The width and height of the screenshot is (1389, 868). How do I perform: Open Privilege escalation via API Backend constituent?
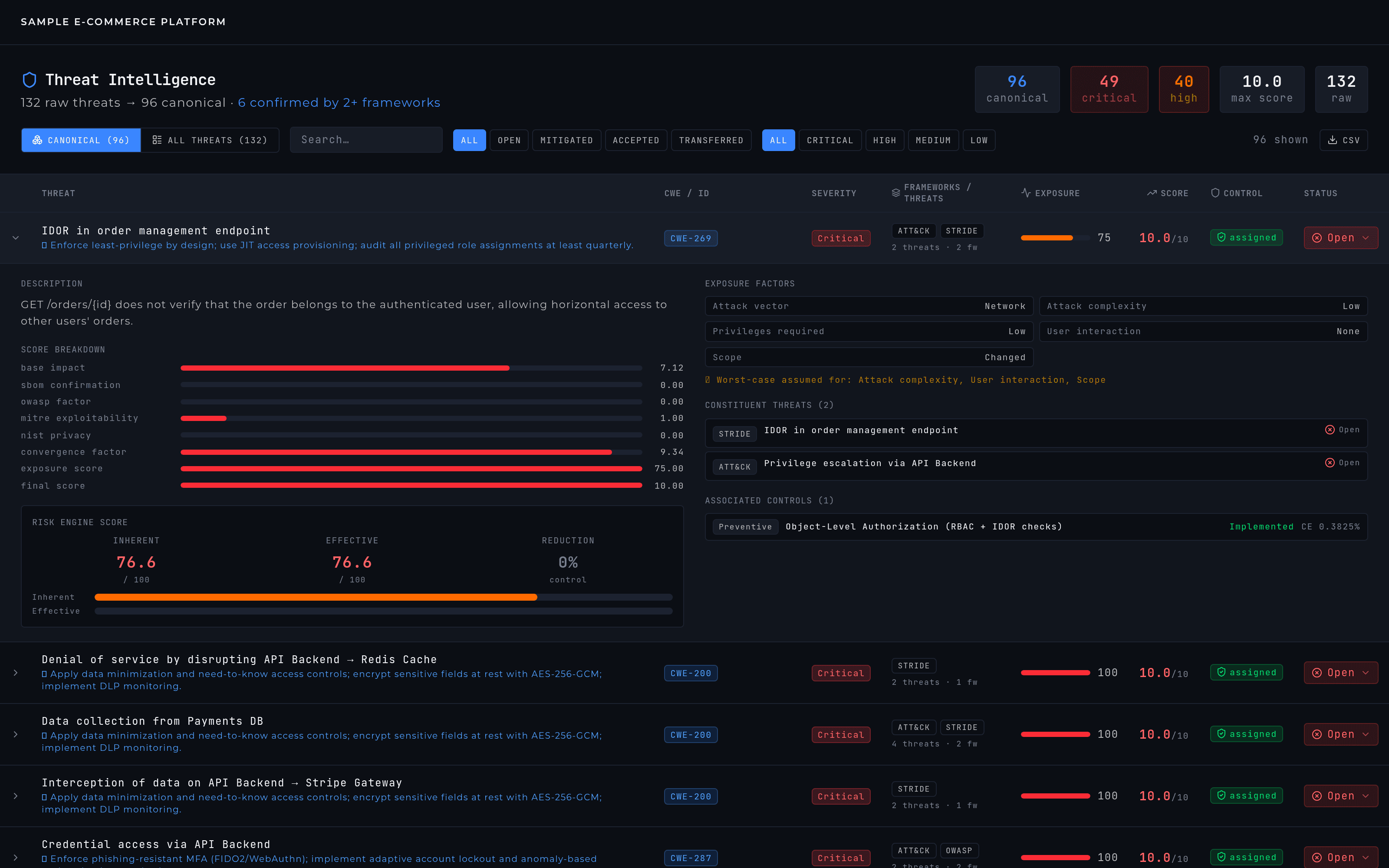click(1036, 466)
